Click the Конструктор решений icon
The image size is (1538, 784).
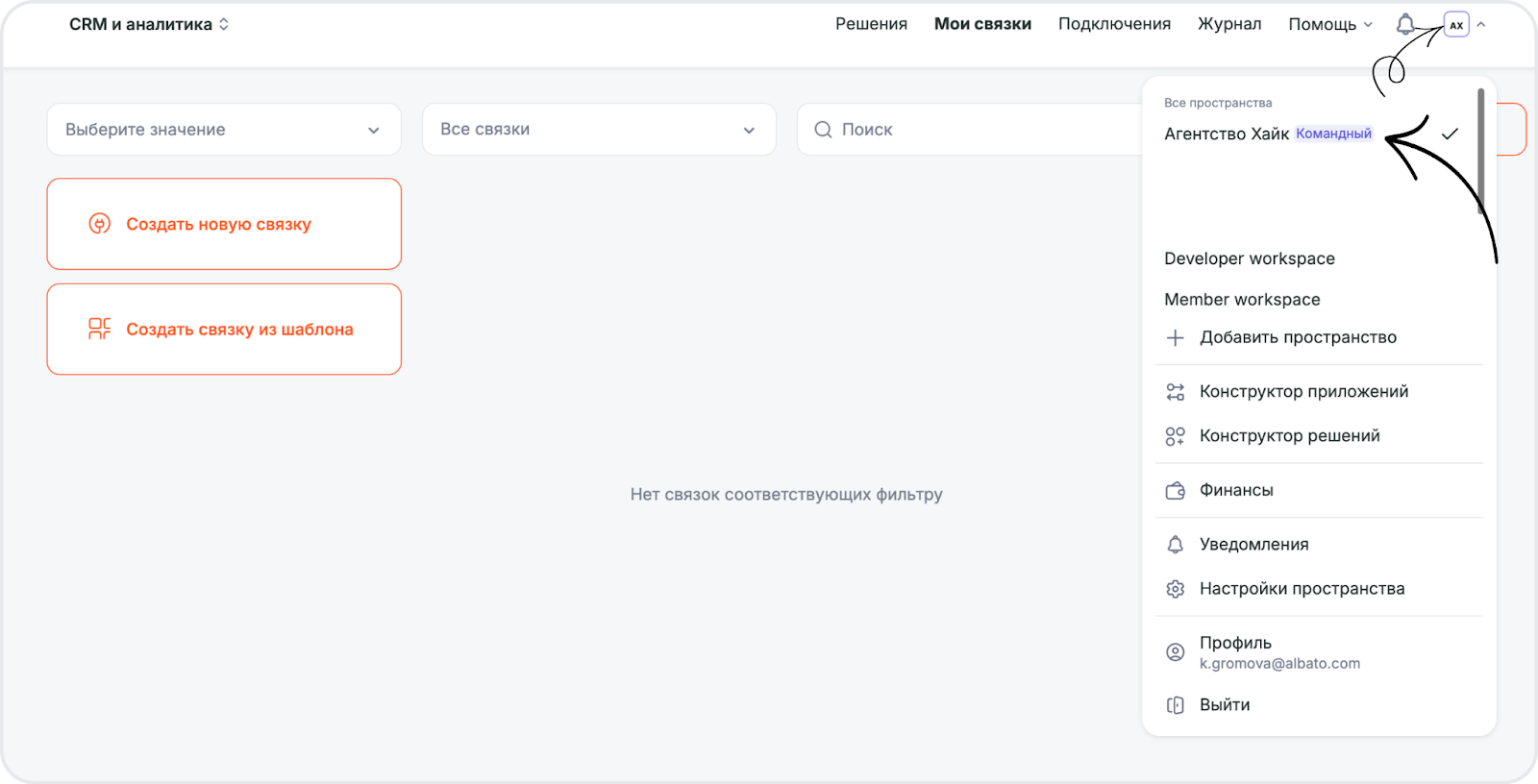pos(1175,436)
